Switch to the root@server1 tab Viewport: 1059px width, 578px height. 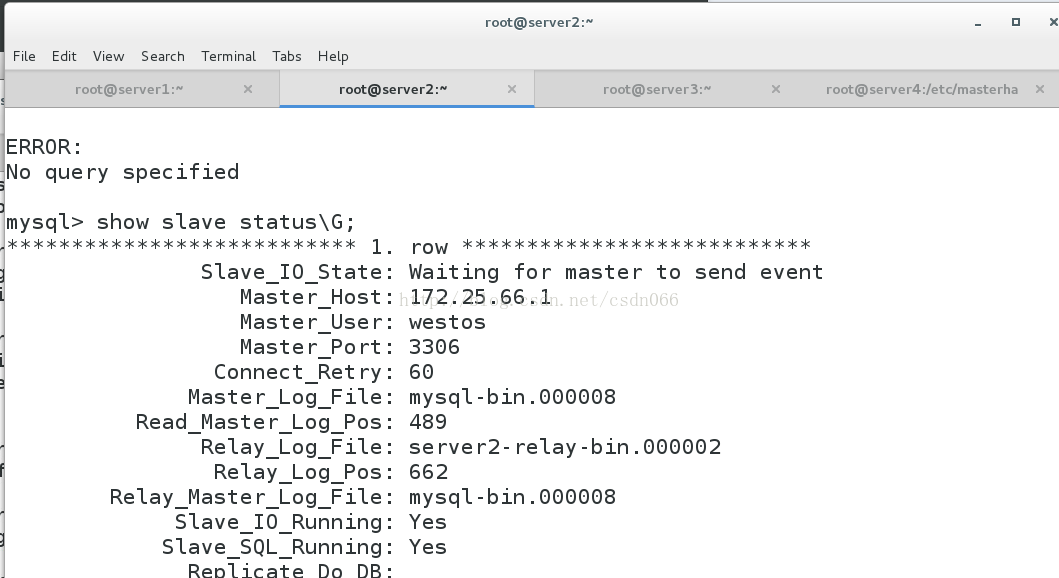click(129, 89)
